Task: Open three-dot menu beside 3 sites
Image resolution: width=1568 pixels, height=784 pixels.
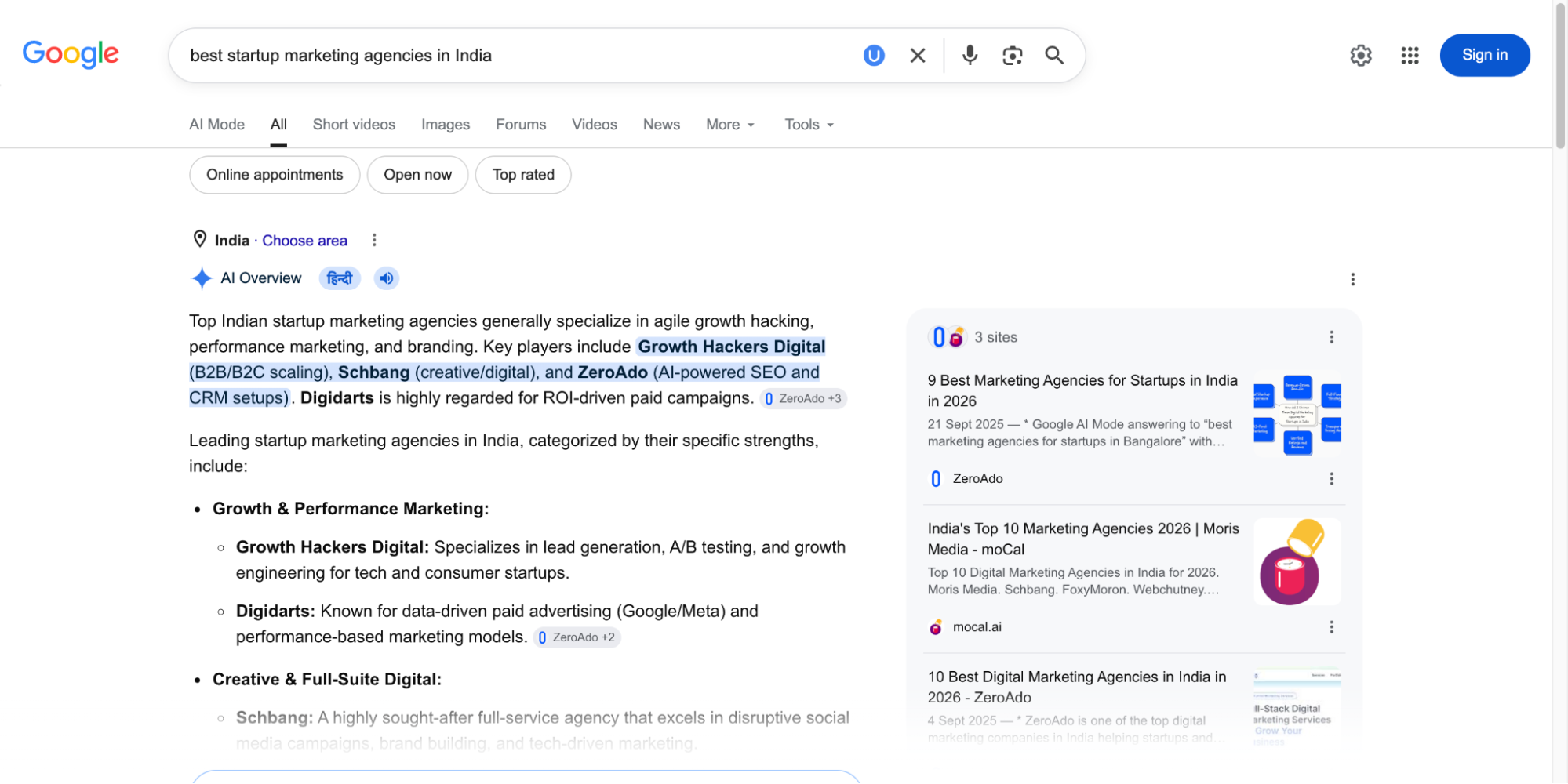Action: click(1331, 337)
